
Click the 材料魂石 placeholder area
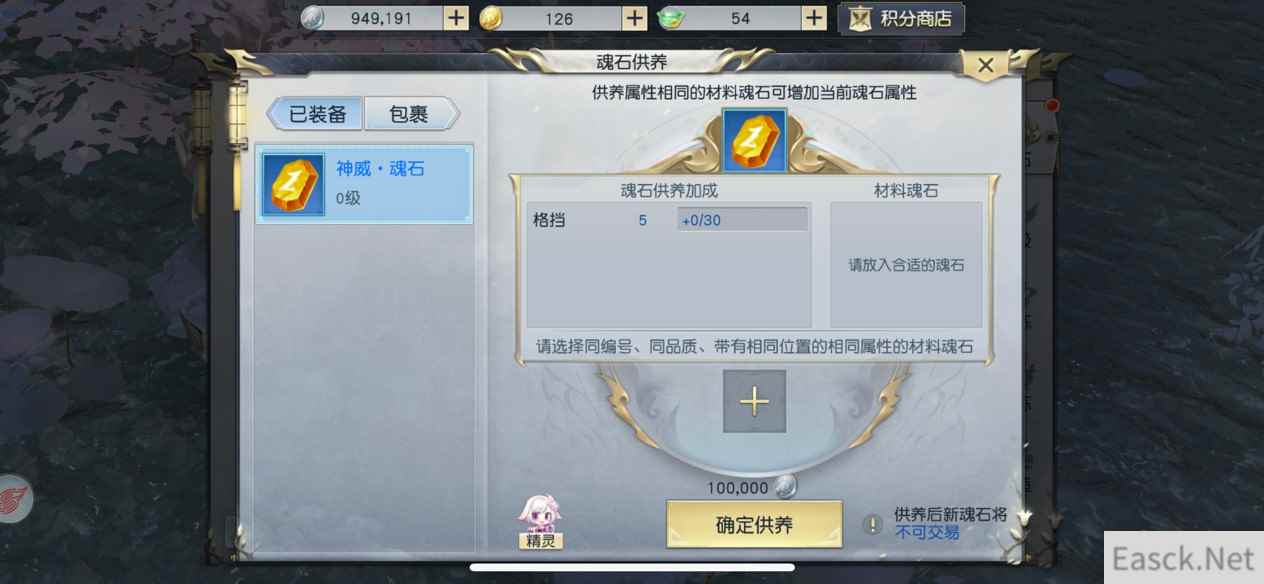(x=906, y=265)
